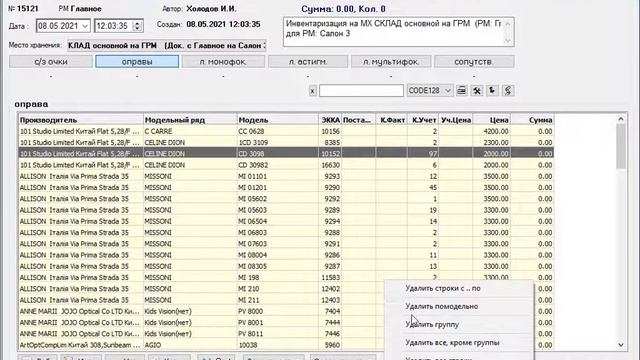Viewport: 640px width, 360px height.
Task: Click the ЭККА cell 16630
Action: (330, 165)
